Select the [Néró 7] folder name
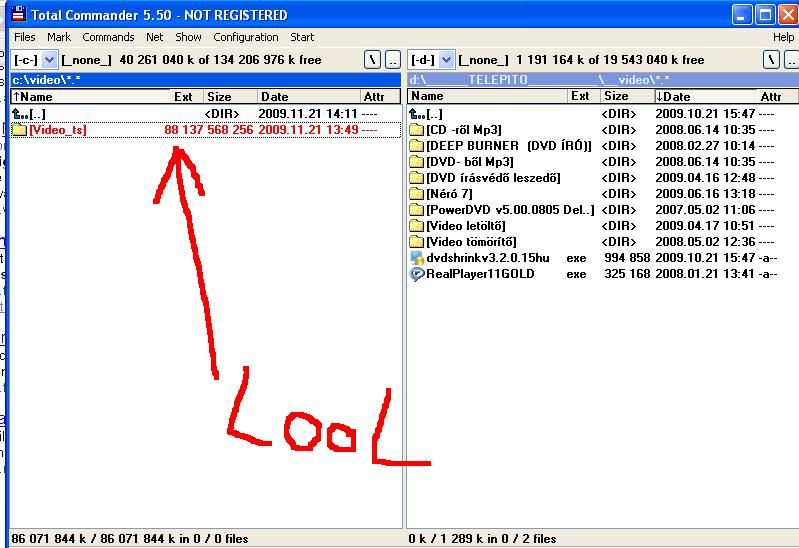 pos(449,194)
